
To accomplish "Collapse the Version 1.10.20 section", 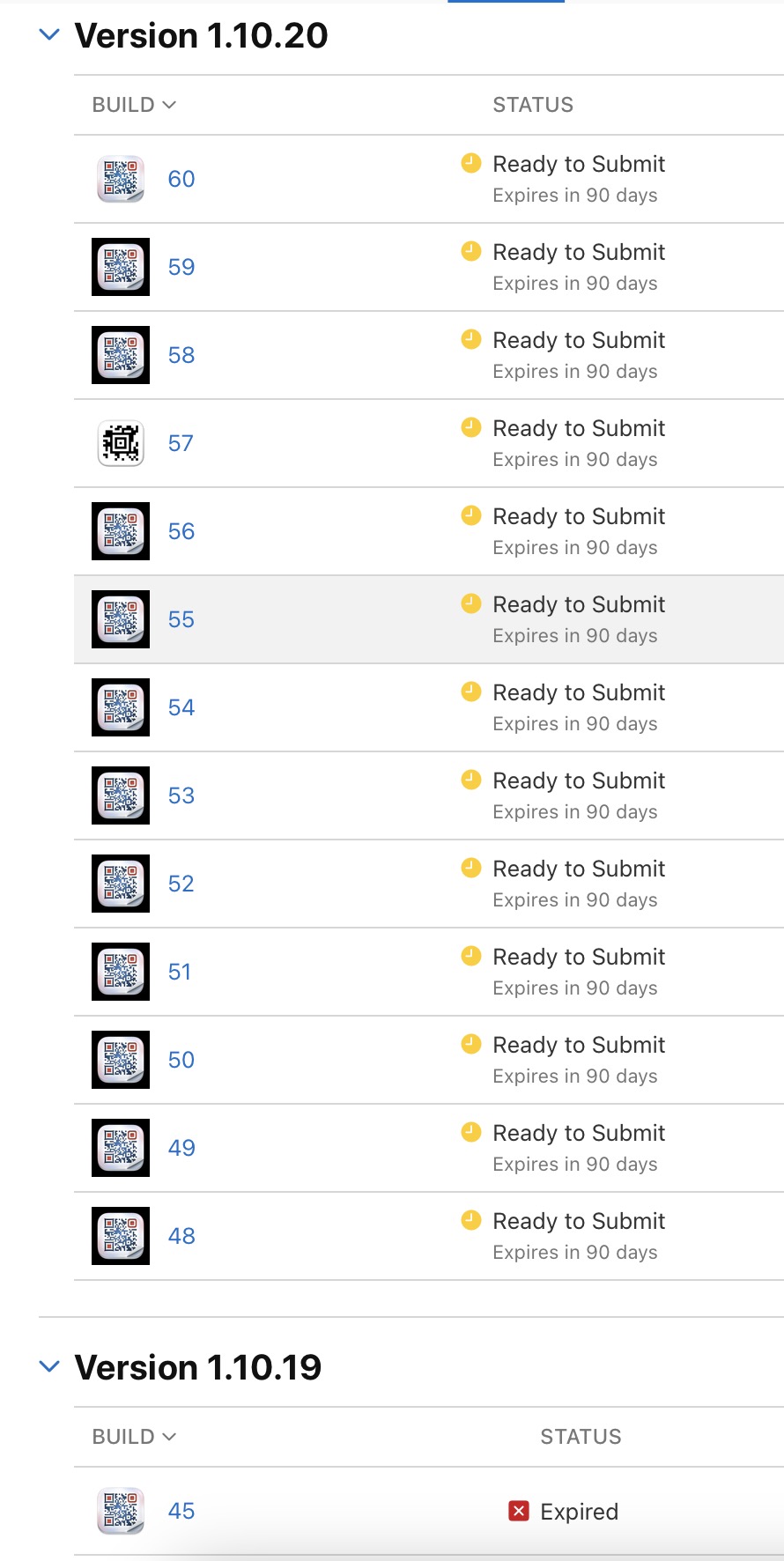I will pyautogui.click(x=50, y=35).
